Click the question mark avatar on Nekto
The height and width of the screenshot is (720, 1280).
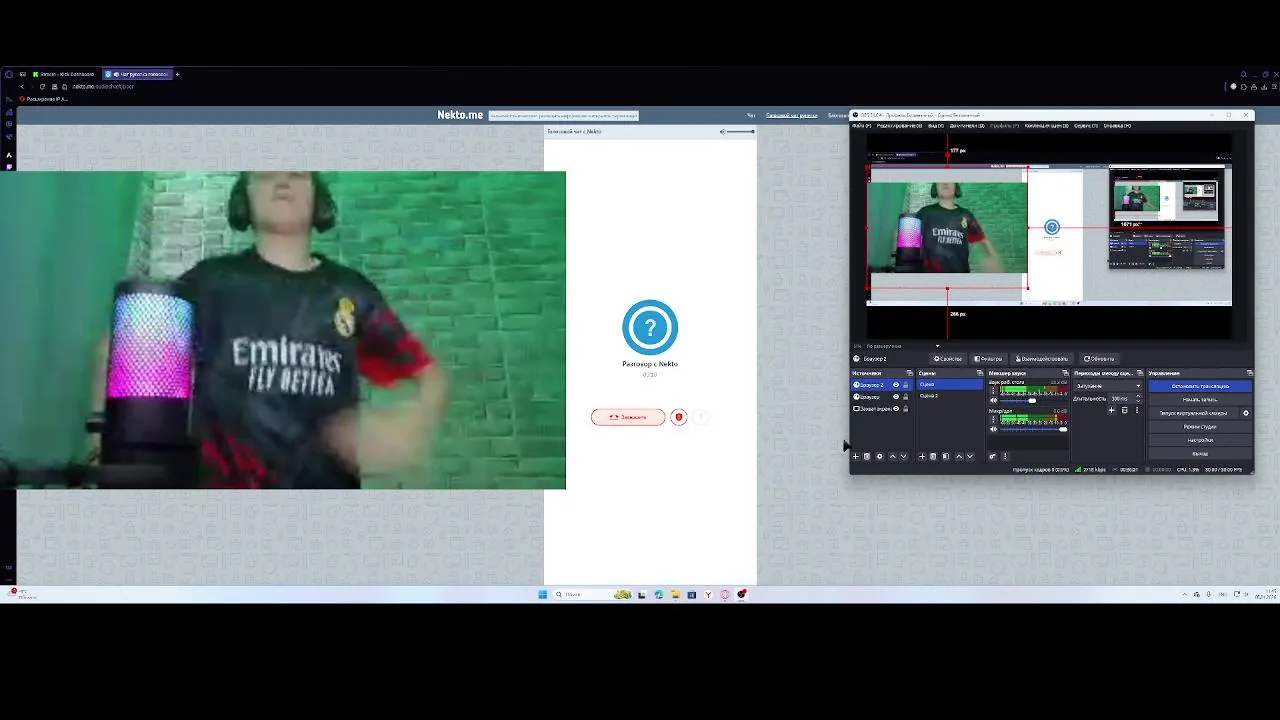pos(650,327)
